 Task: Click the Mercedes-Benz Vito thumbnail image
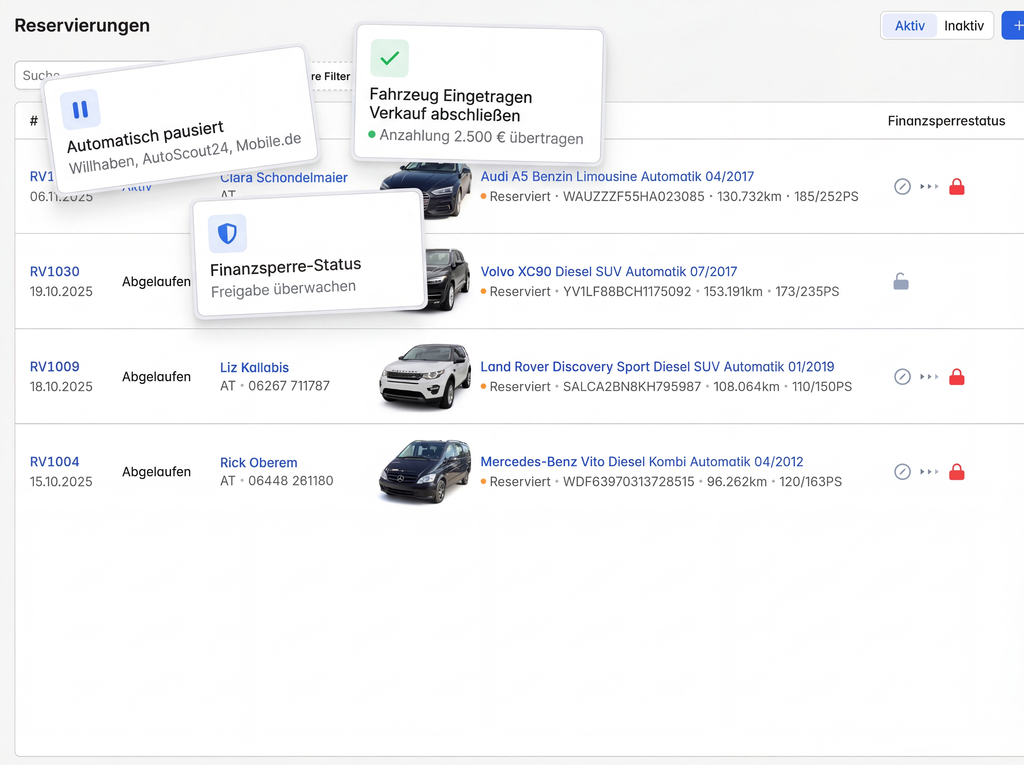click(424, 471)
